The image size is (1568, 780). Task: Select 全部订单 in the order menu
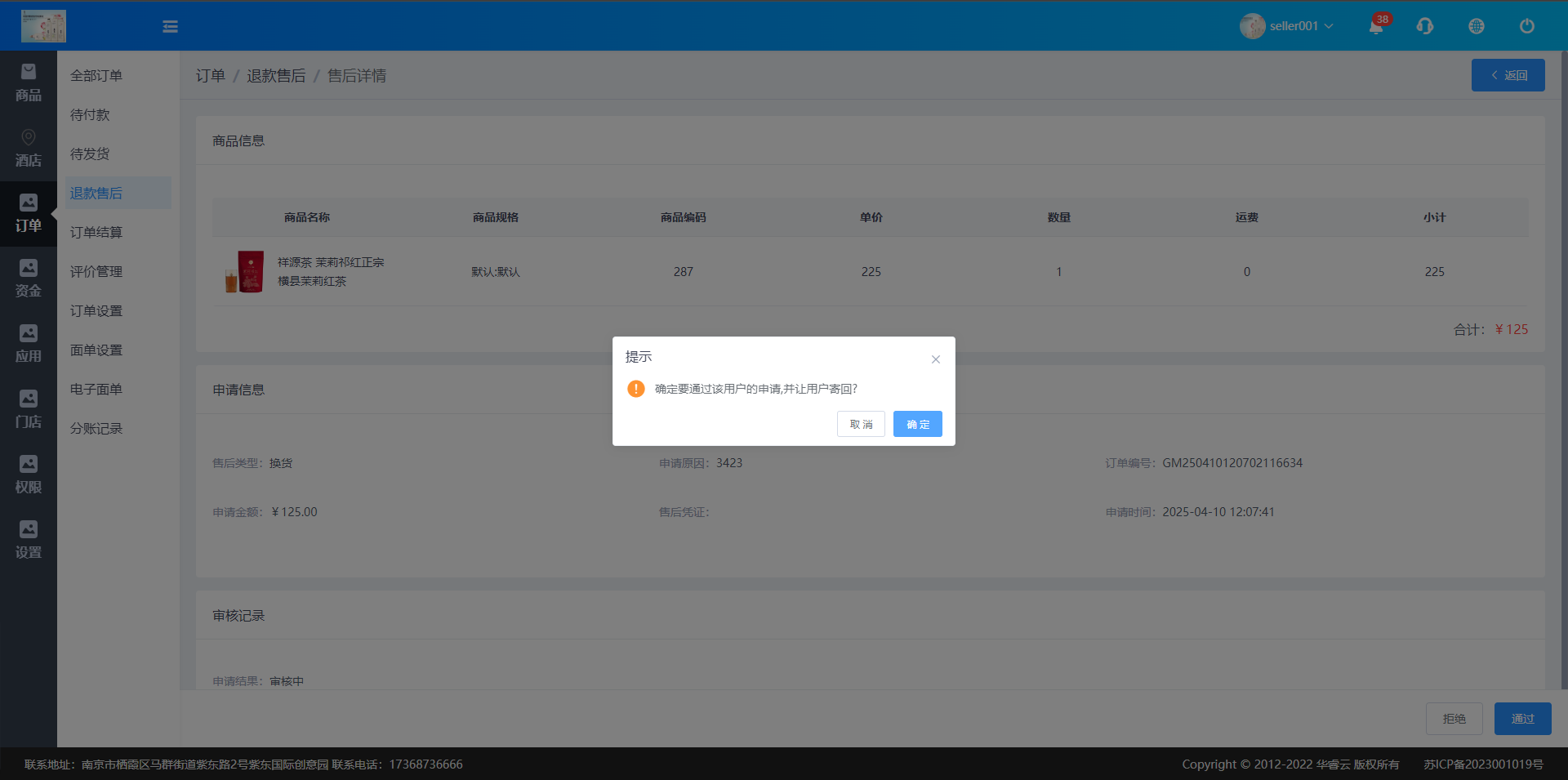tap(96, 76)
